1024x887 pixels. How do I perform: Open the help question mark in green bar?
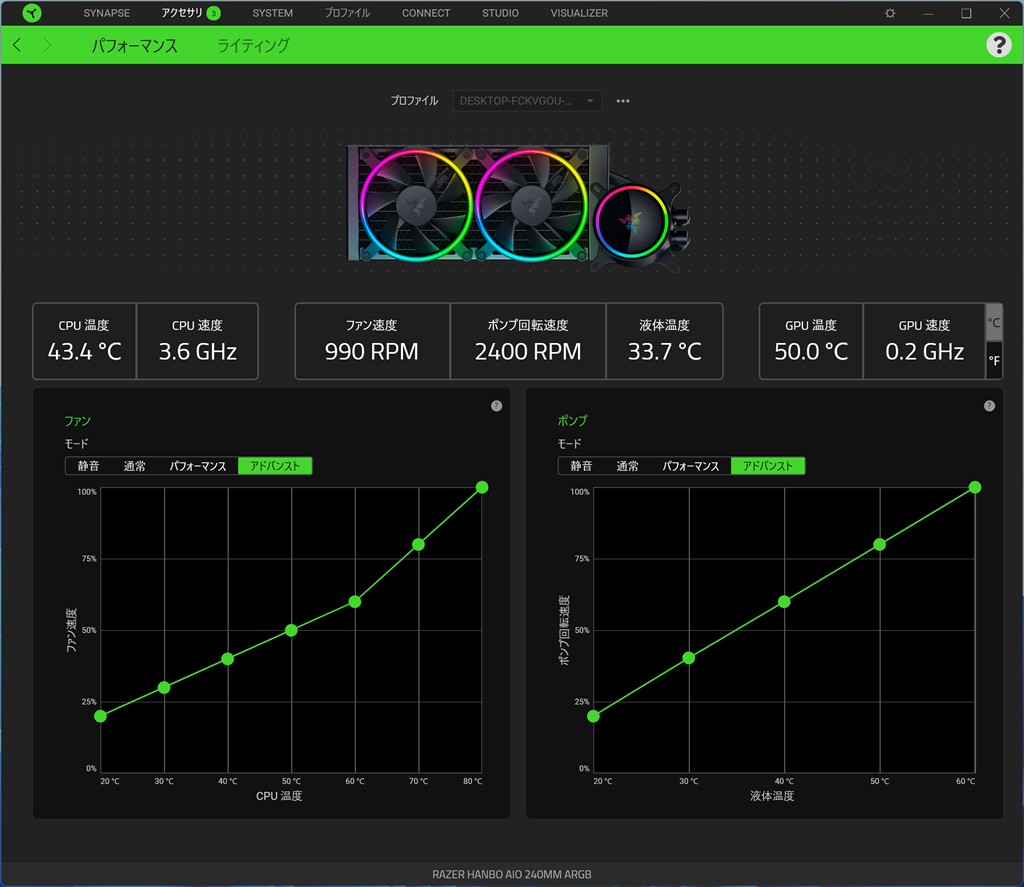(998, 45)
